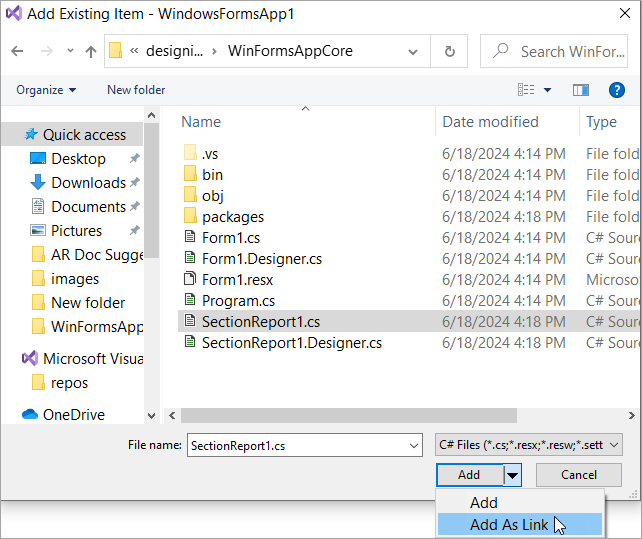Image resolution: width=642 pixels, height=539 pixels.
Task: Open WinFormsApp folder in sidebar
Action: pyautogui.click(x=87, y=327)
